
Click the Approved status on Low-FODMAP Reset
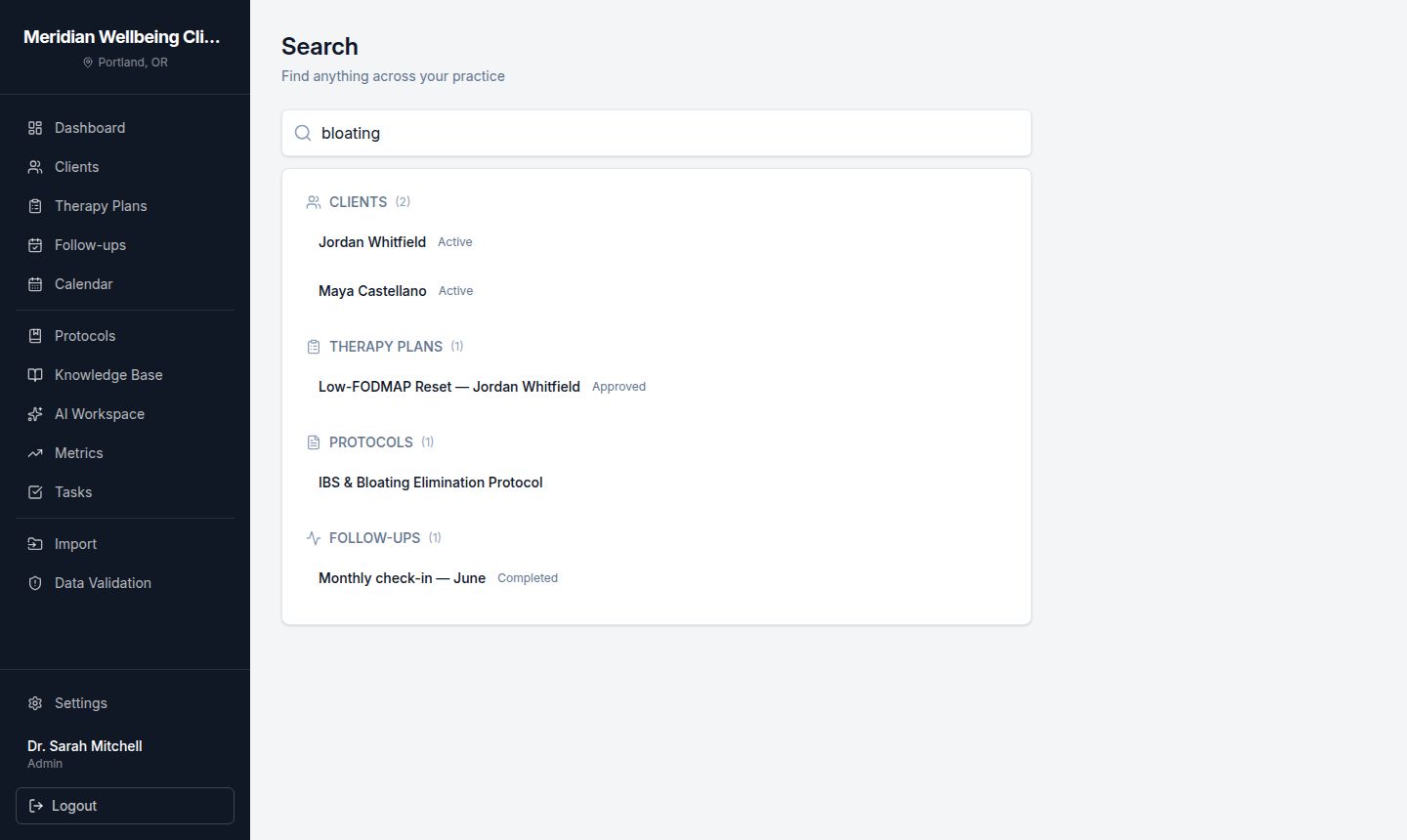[x=618, y=387]
